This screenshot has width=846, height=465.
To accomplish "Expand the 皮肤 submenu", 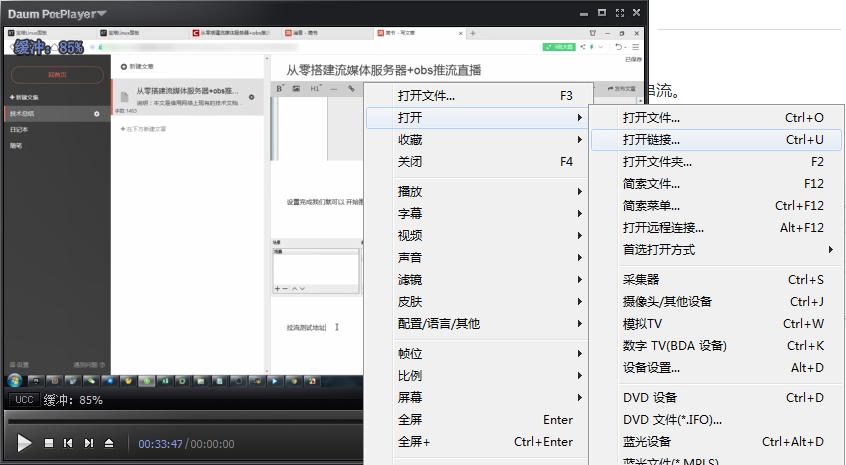I will pyautogui.click(x=477, y=302).
